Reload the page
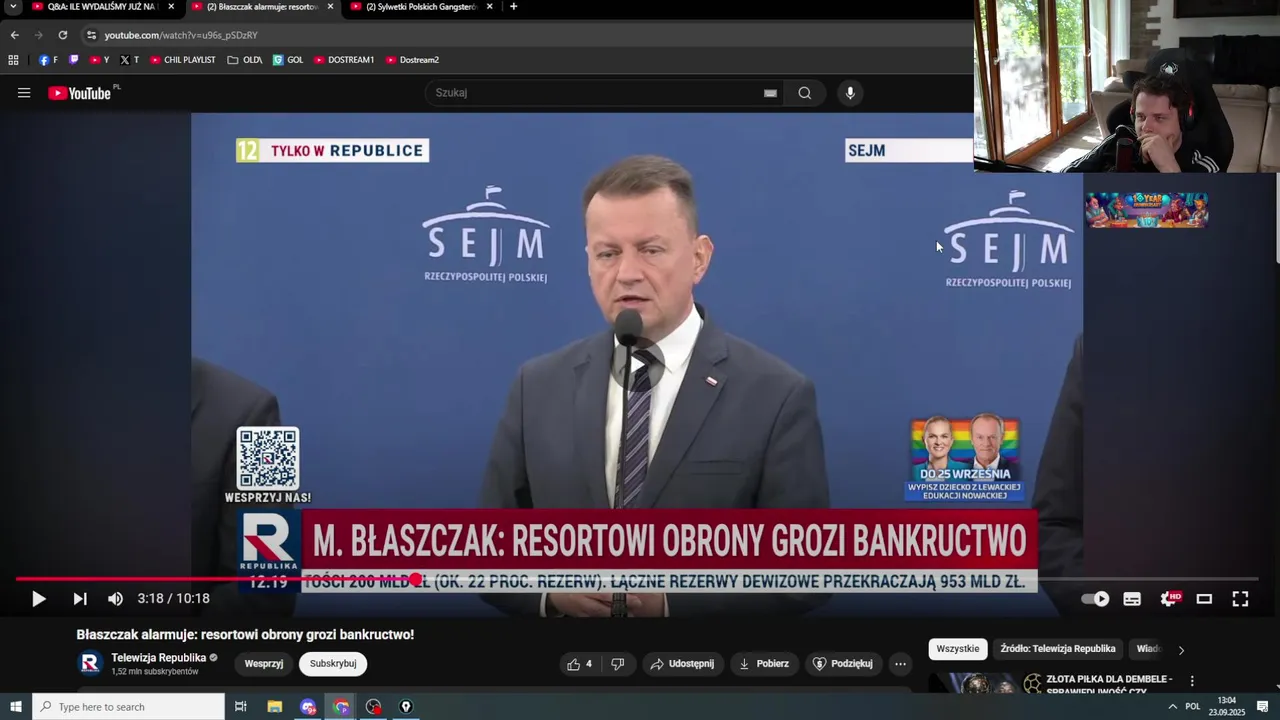Screen dimensions: 1280x720 (x=62, y=35)
